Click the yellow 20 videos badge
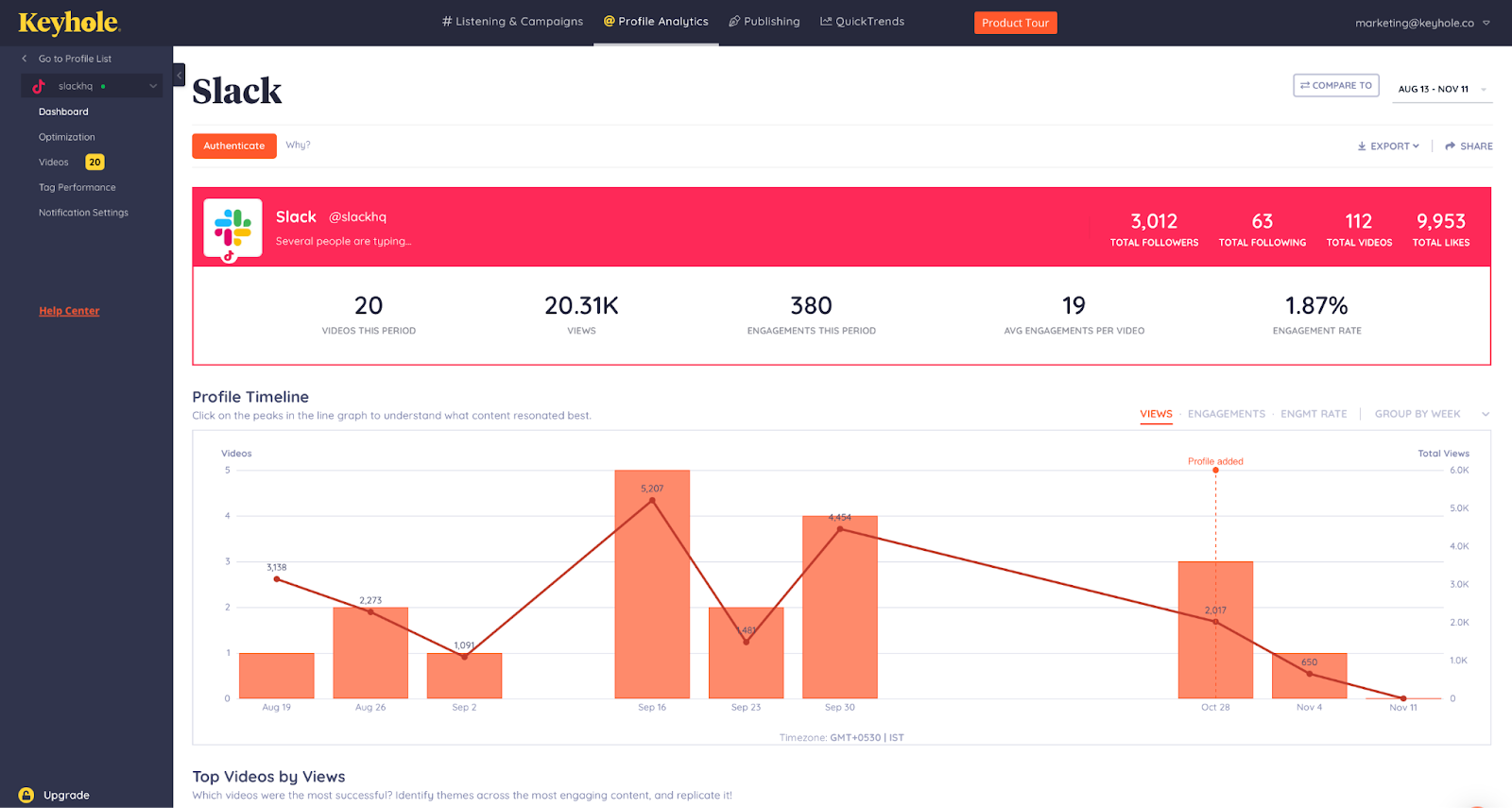Screen dimensions: 1512x808 [94, 163]
